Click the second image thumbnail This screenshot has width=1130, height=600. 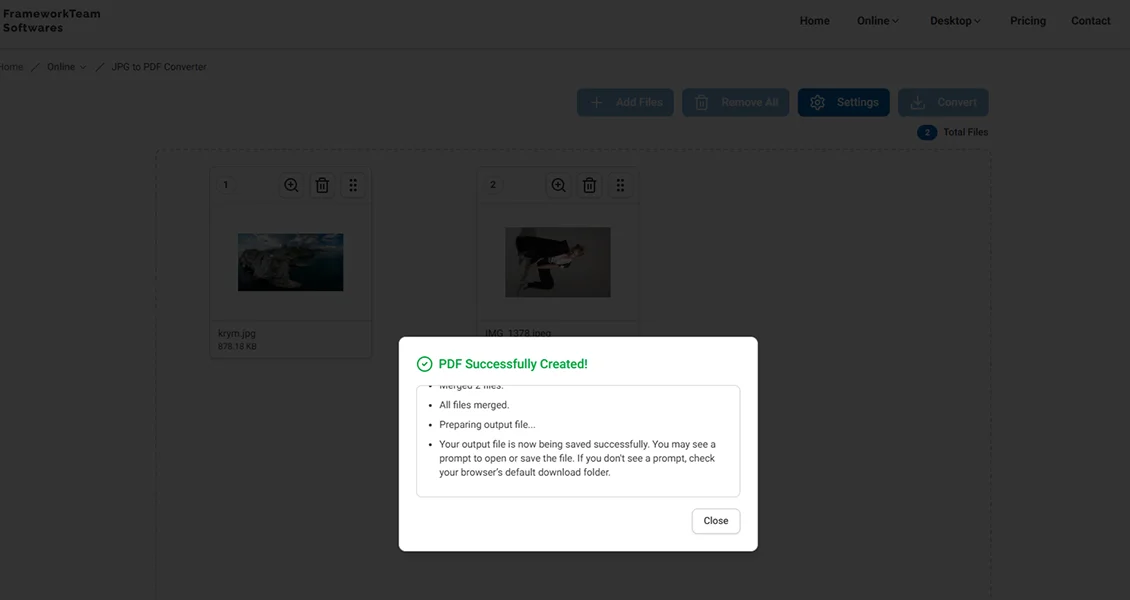(x=558, y=262)
